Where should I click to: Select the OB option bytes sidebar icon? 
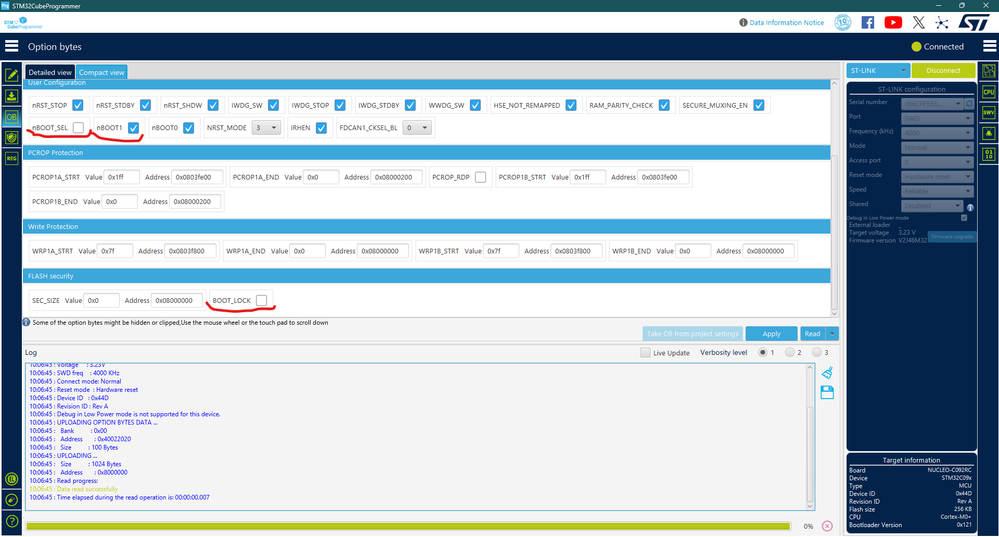pos(11,117)
